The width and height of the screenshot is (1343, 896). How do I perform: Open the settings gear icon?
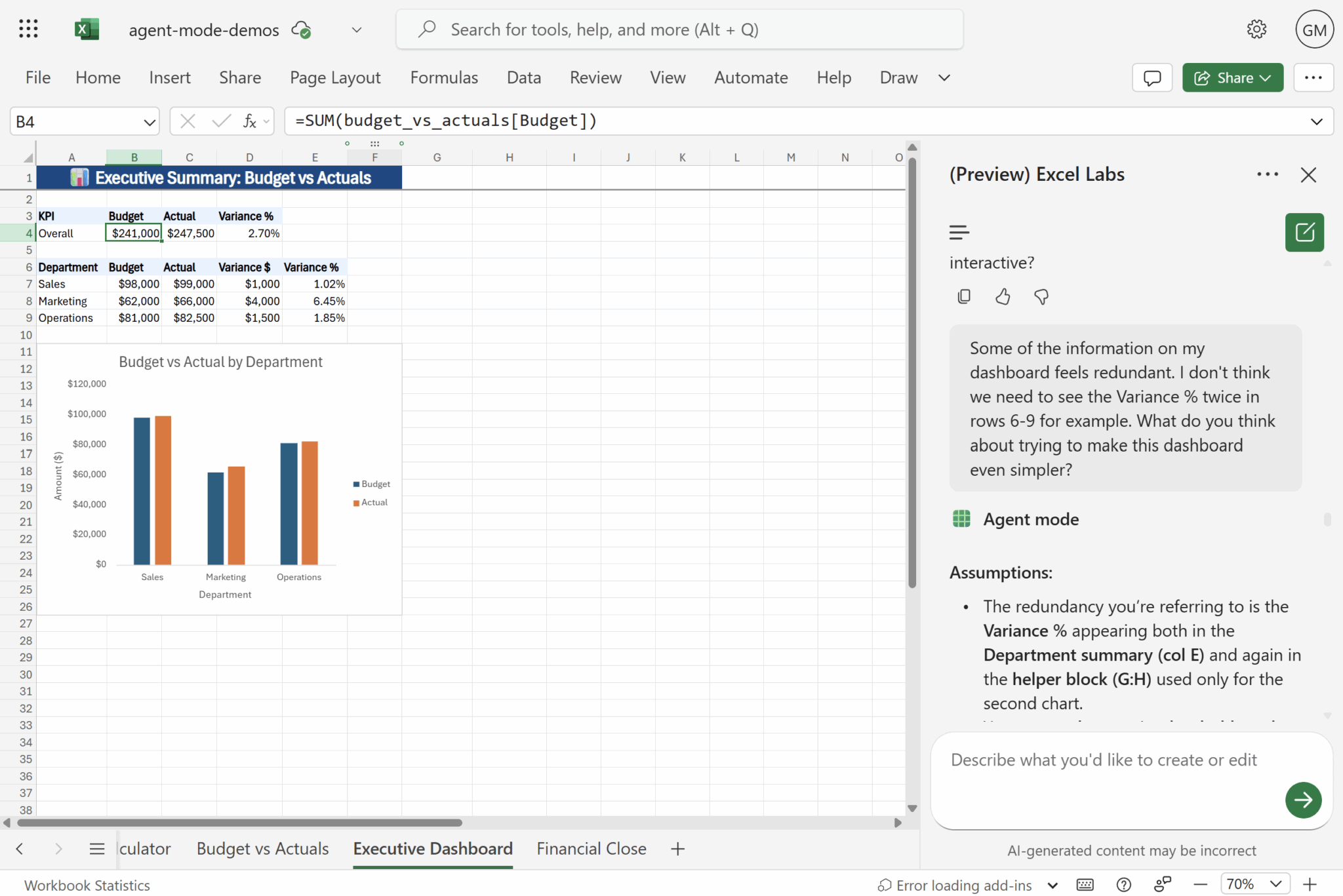point(1256,29)
